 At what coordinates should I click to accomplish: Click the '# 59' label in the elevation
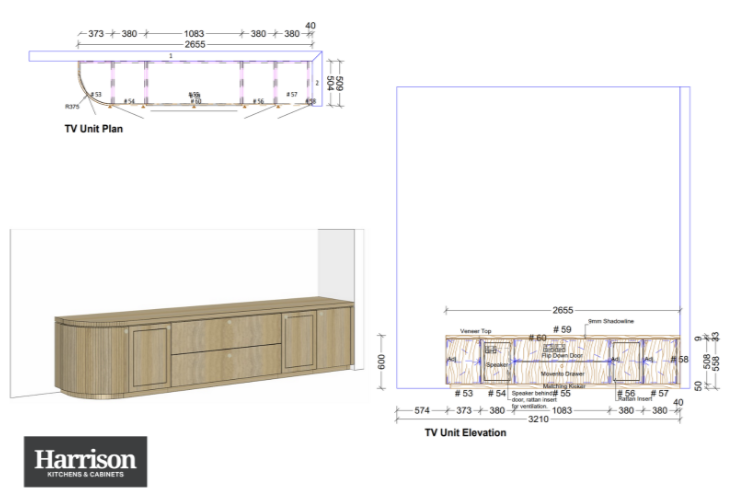562,329
